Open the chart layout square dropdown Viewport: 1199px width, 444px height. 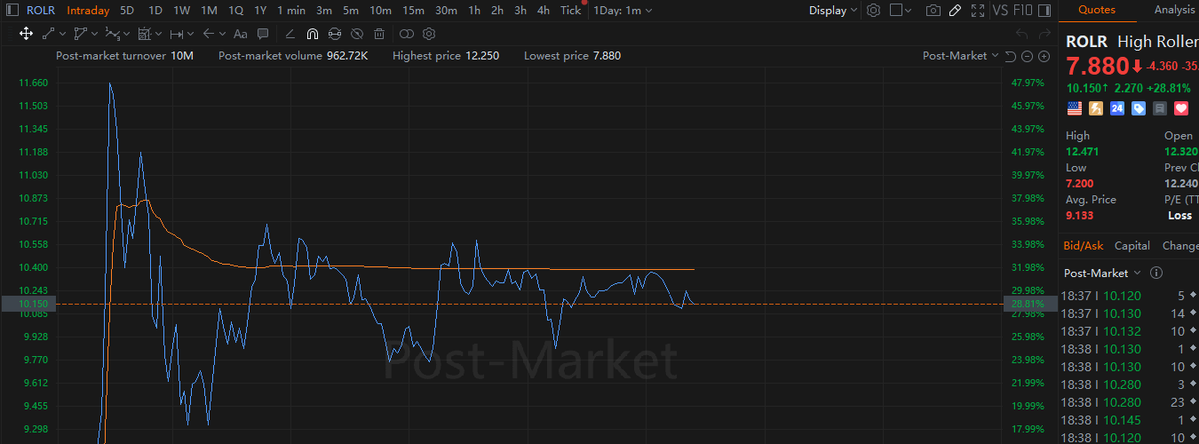(902, 11)
